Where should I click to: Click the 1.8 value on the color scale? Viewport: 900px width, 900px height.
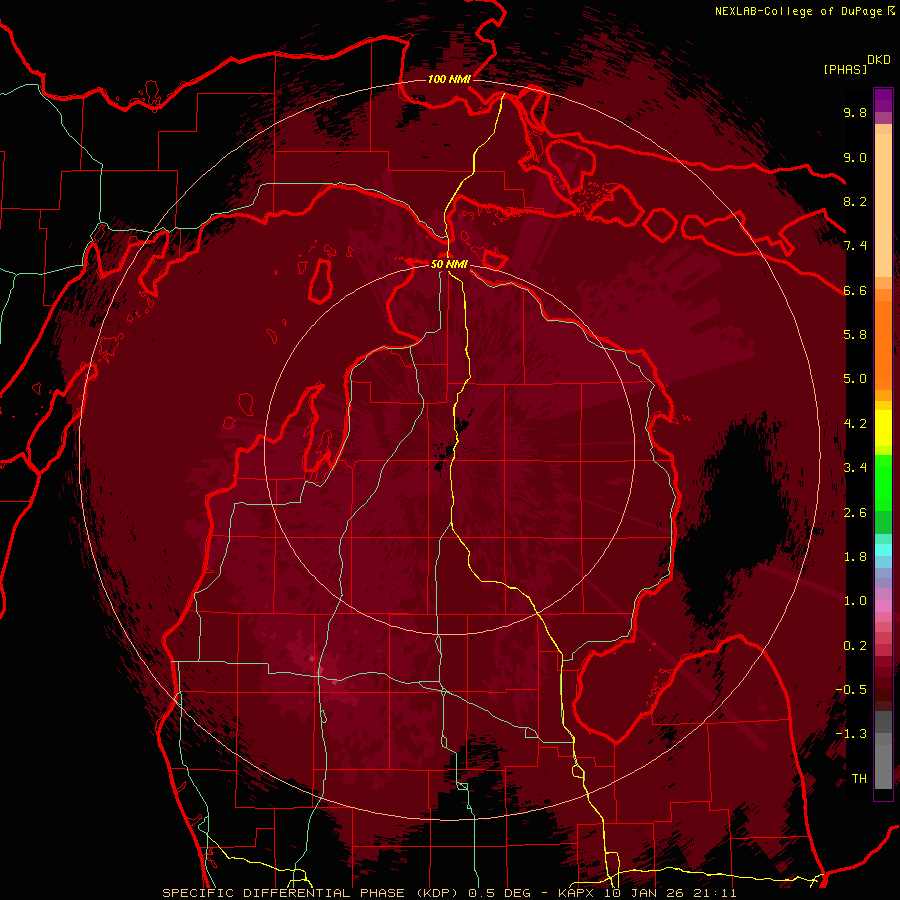click(x=855, y=557)
